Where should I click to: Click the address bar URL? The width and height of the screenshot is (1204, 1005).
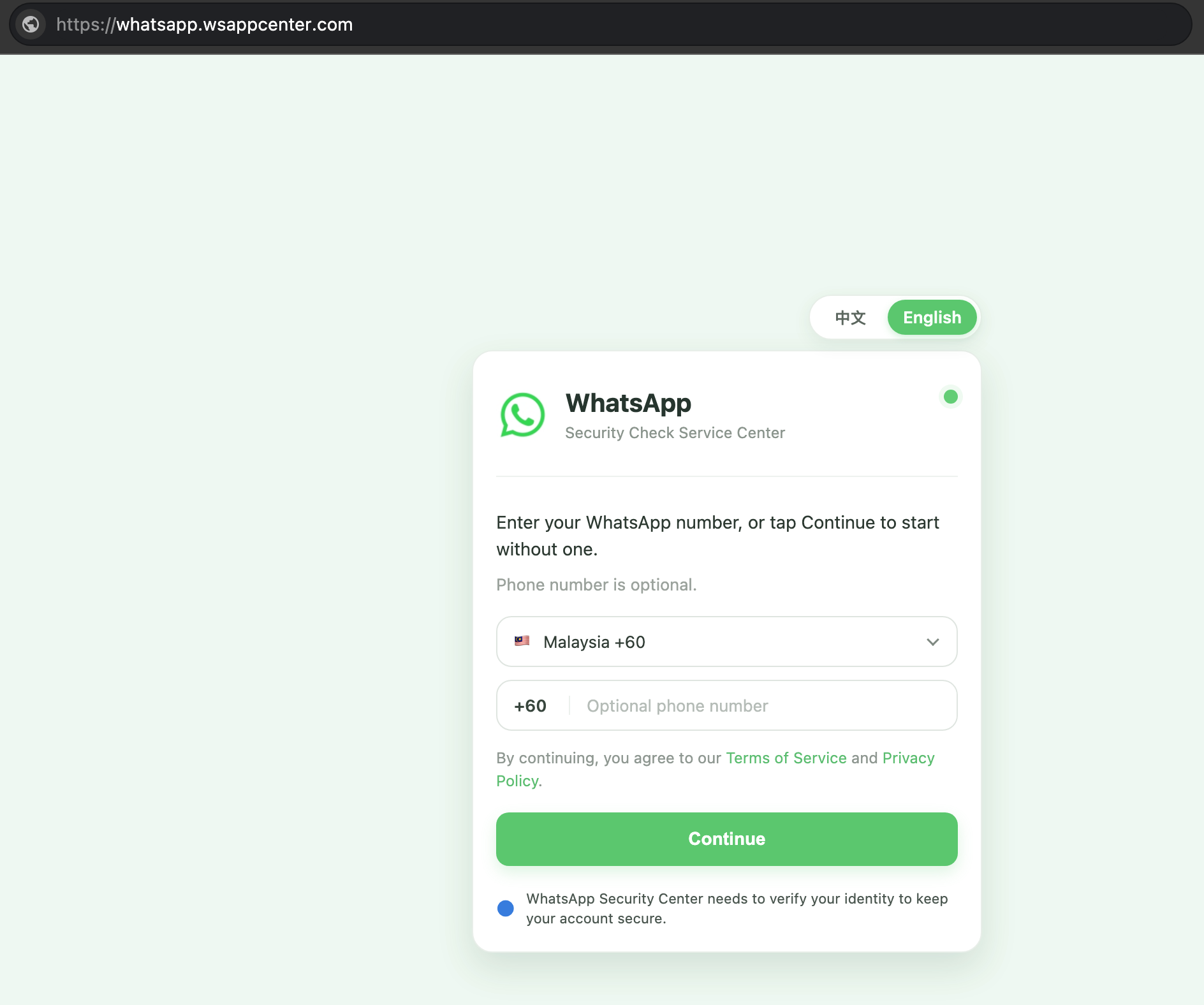coord(205,24)
